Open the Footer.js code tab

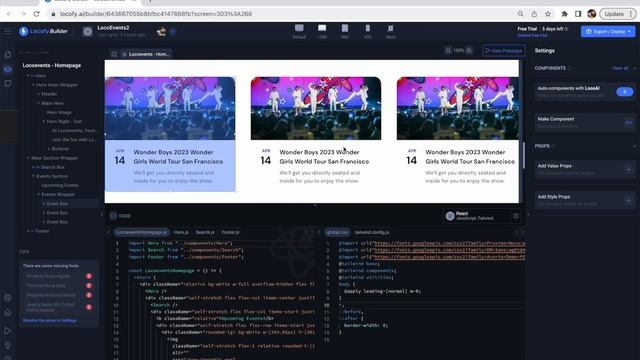[231, 232]
